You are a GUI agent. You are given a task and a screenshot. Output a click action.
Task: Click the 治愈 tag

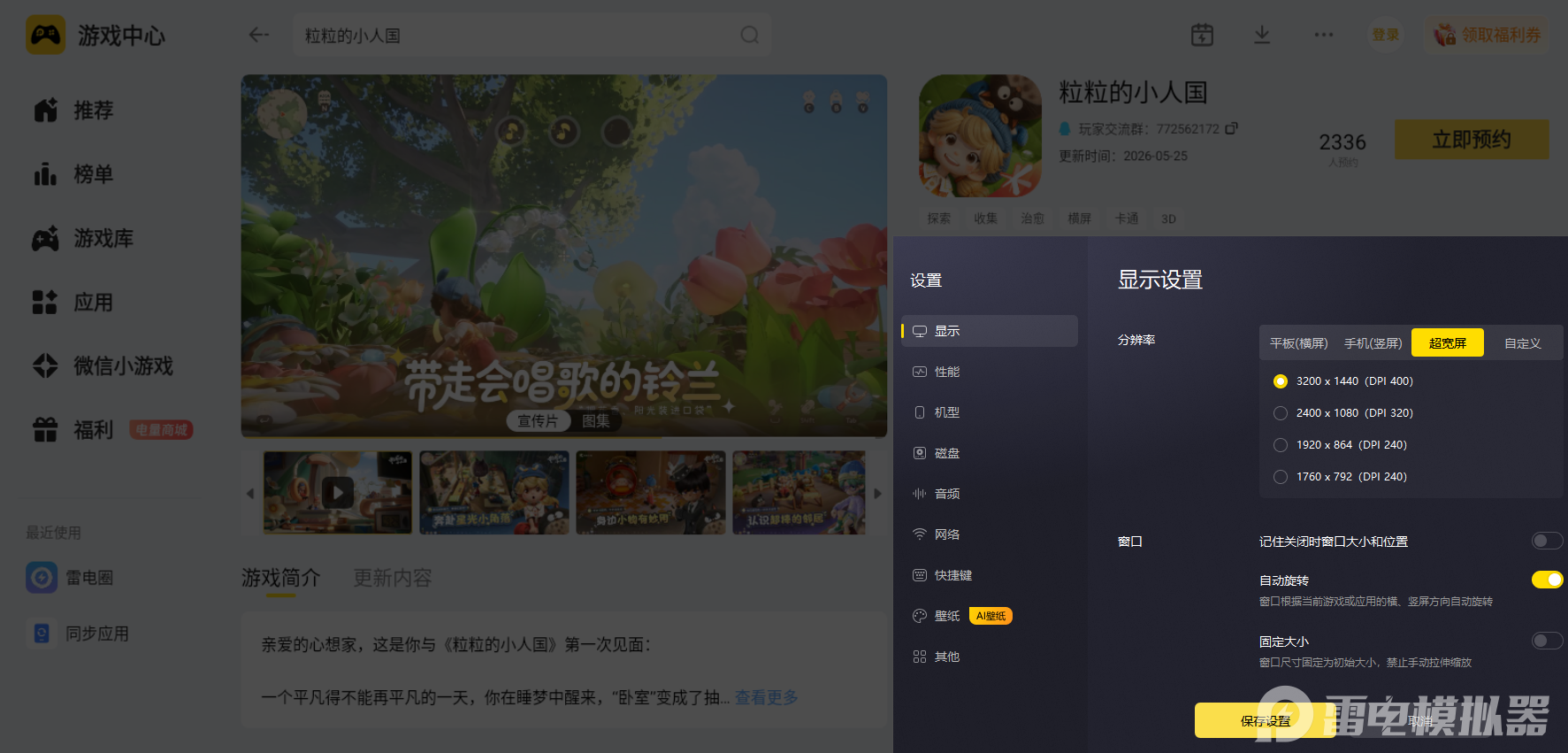click(1033, 219)
